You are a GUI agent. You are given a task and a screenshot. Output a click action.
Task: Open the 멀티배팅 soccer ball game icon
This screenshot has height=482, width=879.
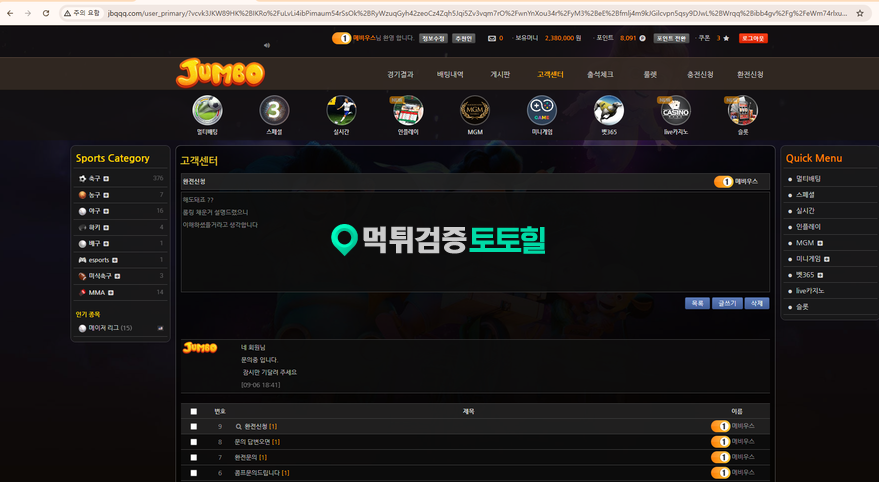tap(207, 110)
